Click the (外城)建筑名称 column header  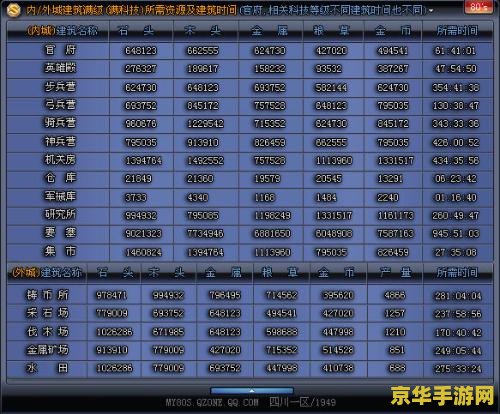click(x=47, y=273)
